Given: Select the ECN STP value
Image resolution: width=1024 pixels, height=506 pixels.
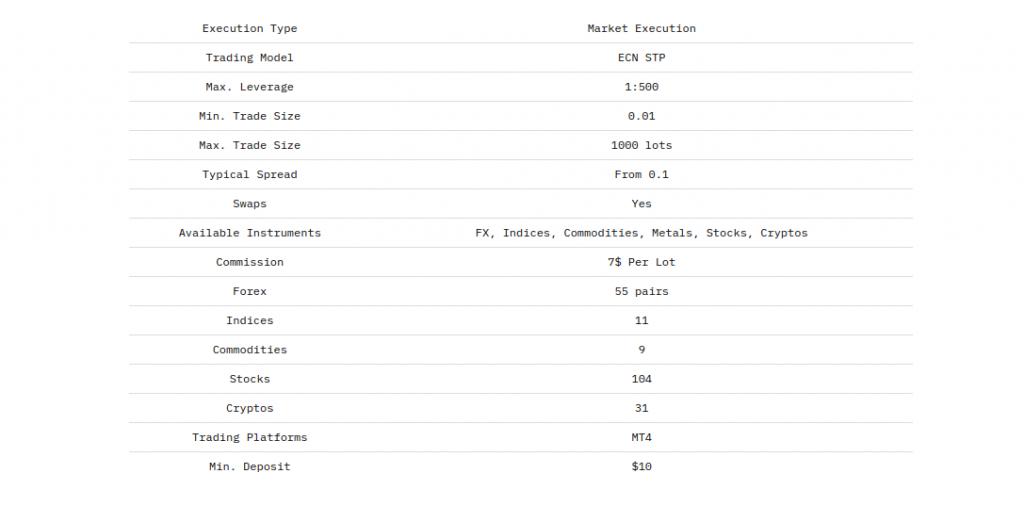Looking at the screenshot, I should coord(641,57).
